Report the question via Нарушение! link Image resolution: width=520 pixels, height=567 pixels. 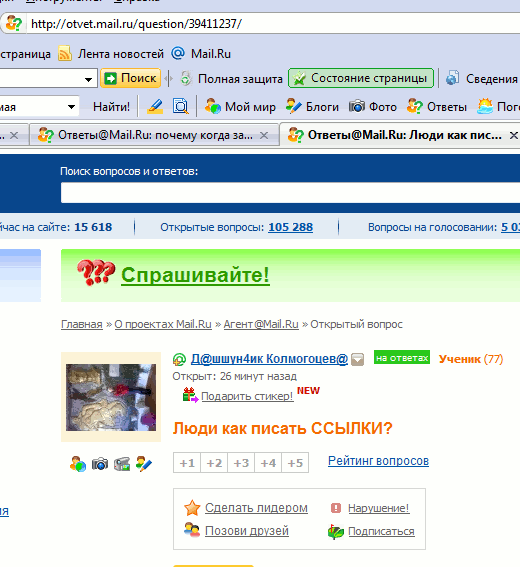379,508
